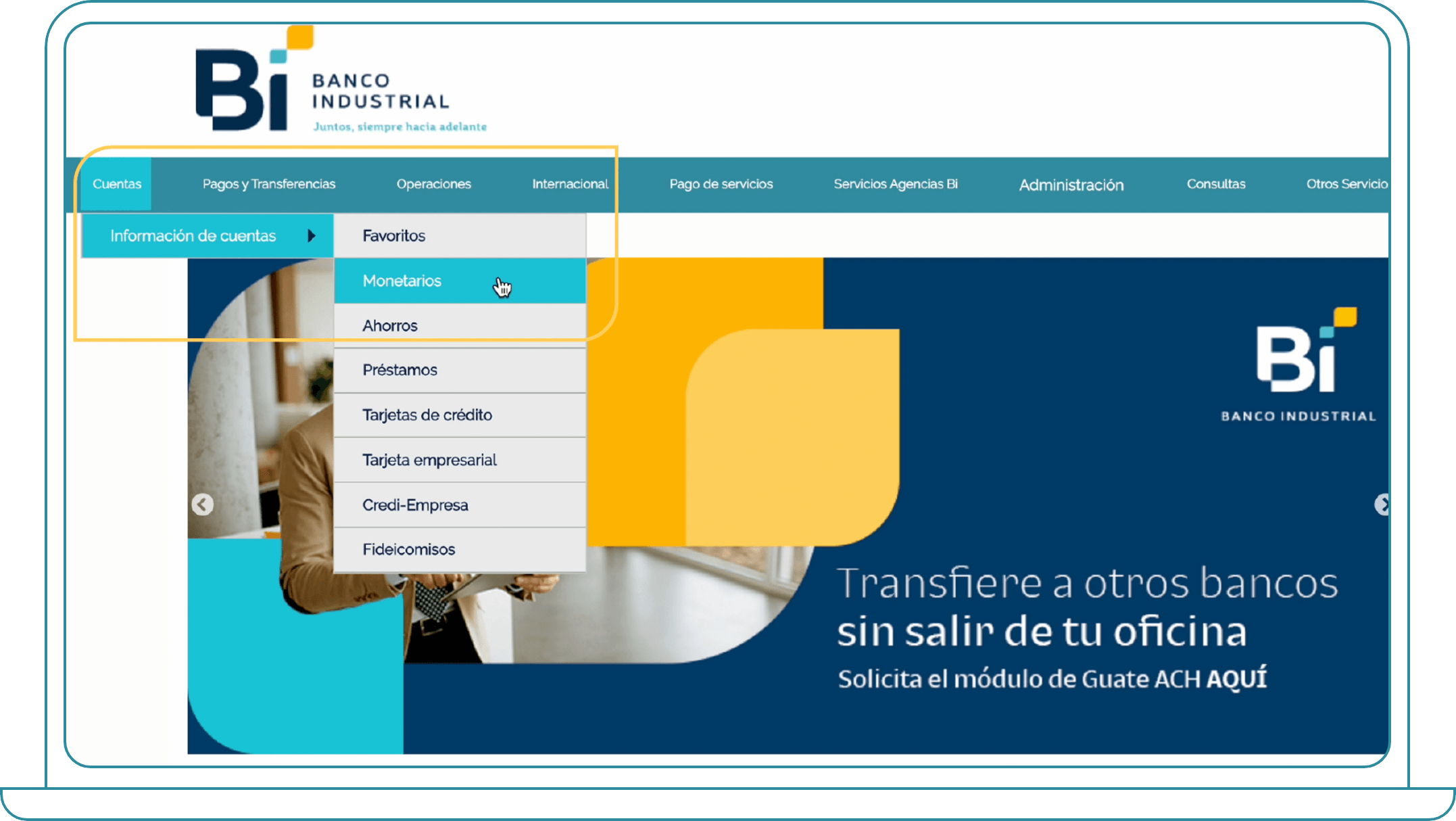The width and height of the screenshot is (1456, 821).
Task: Click the AQUÍ link in banner
Action: [1237, 678]
